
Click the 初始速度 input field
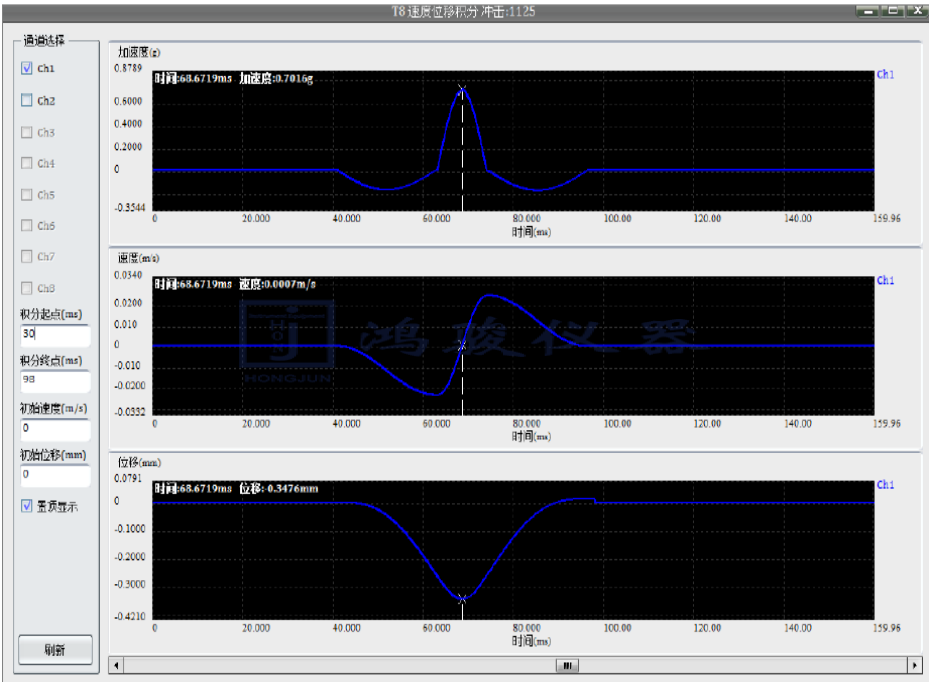tap(54, 427)
